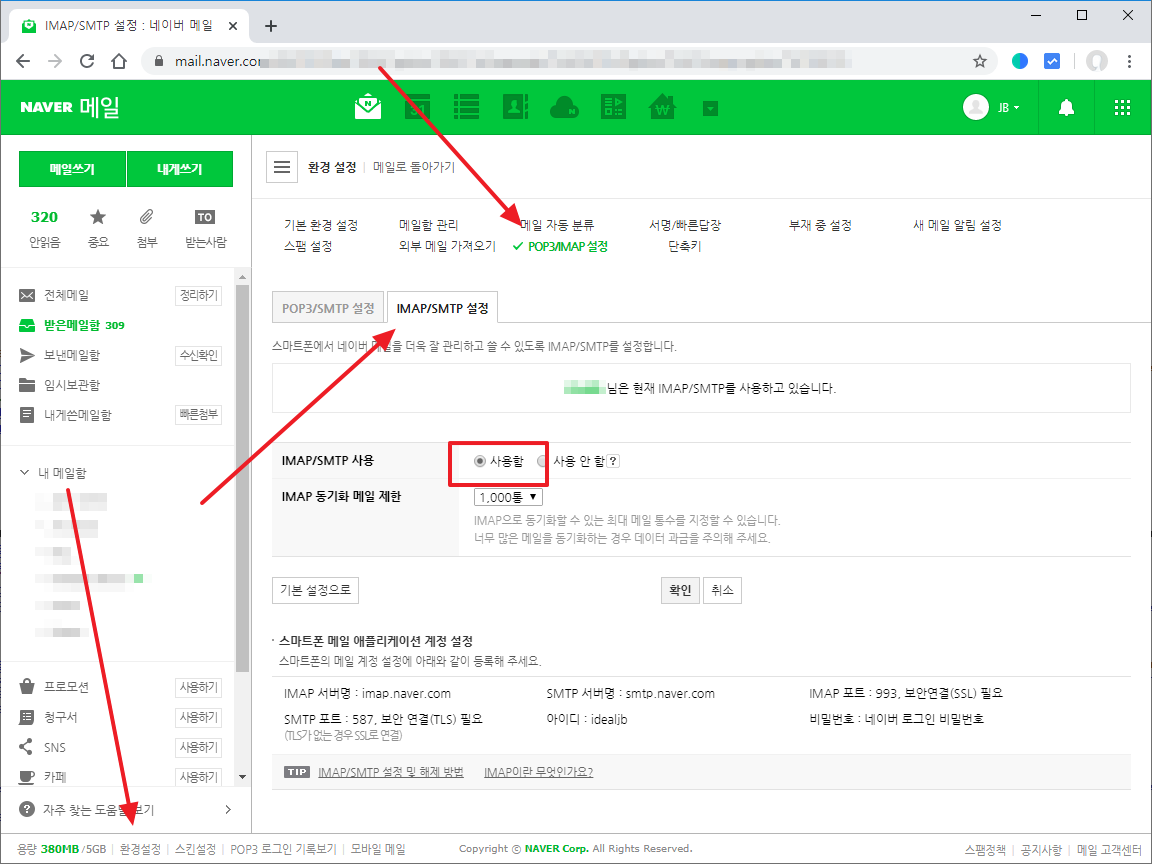Image resolution: width=1152 pixels, height=864 pixels.
Task: Open 서명/빠른답장 settings menu
Action: (x=685, y=225)
